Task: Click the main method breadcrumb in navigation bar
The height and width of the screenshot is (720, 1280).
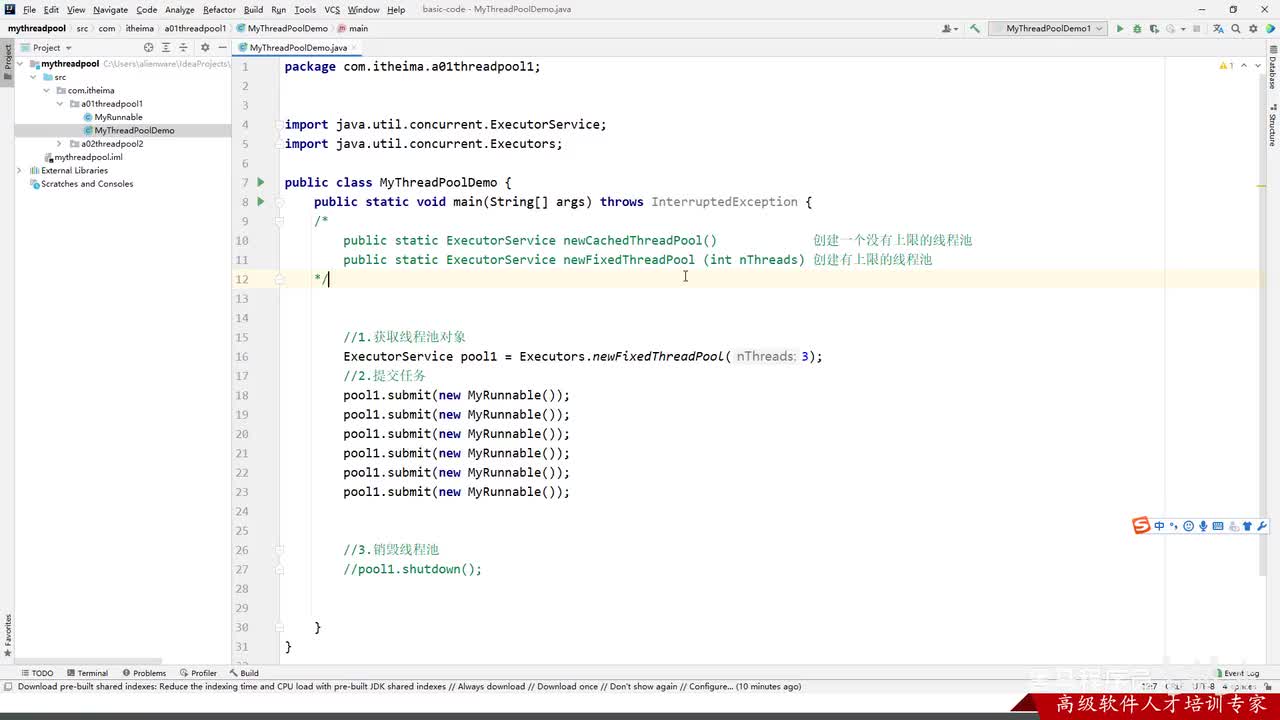Action: (352, 29)
